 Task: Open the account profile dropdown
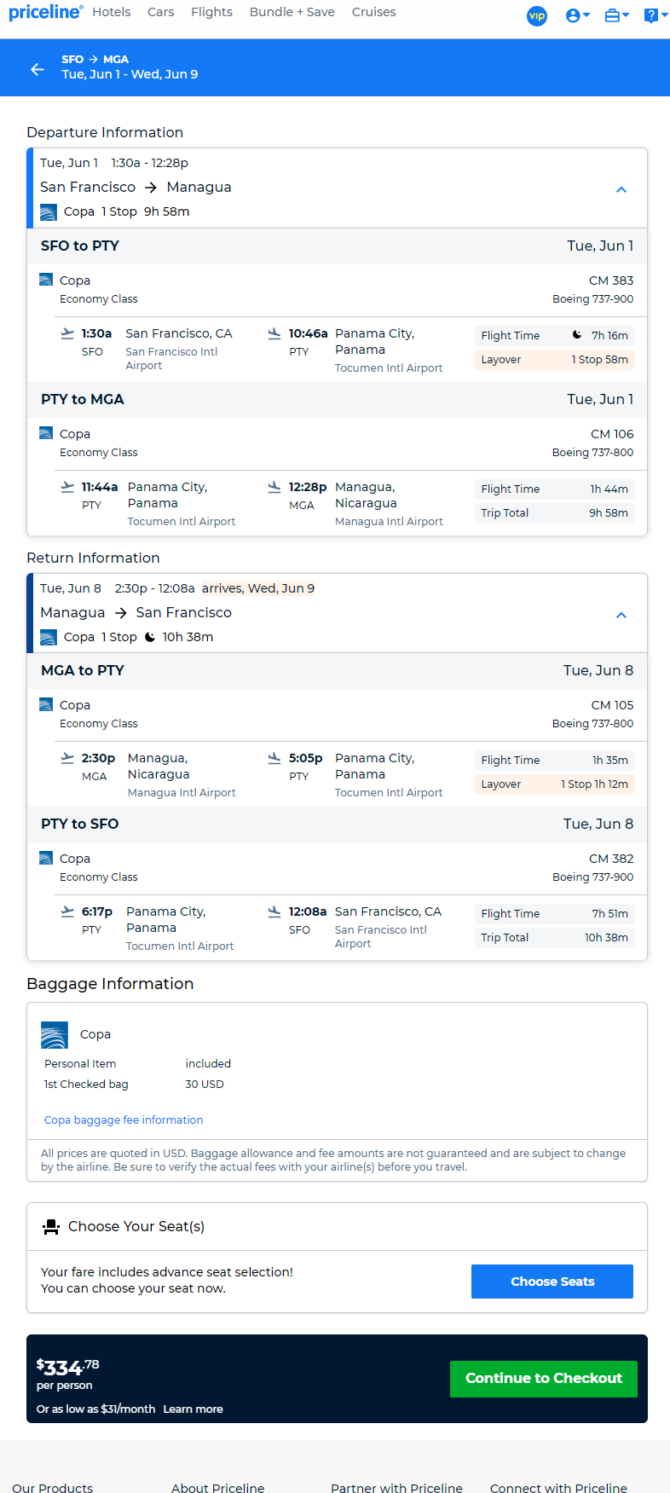(x=577, y=16)
